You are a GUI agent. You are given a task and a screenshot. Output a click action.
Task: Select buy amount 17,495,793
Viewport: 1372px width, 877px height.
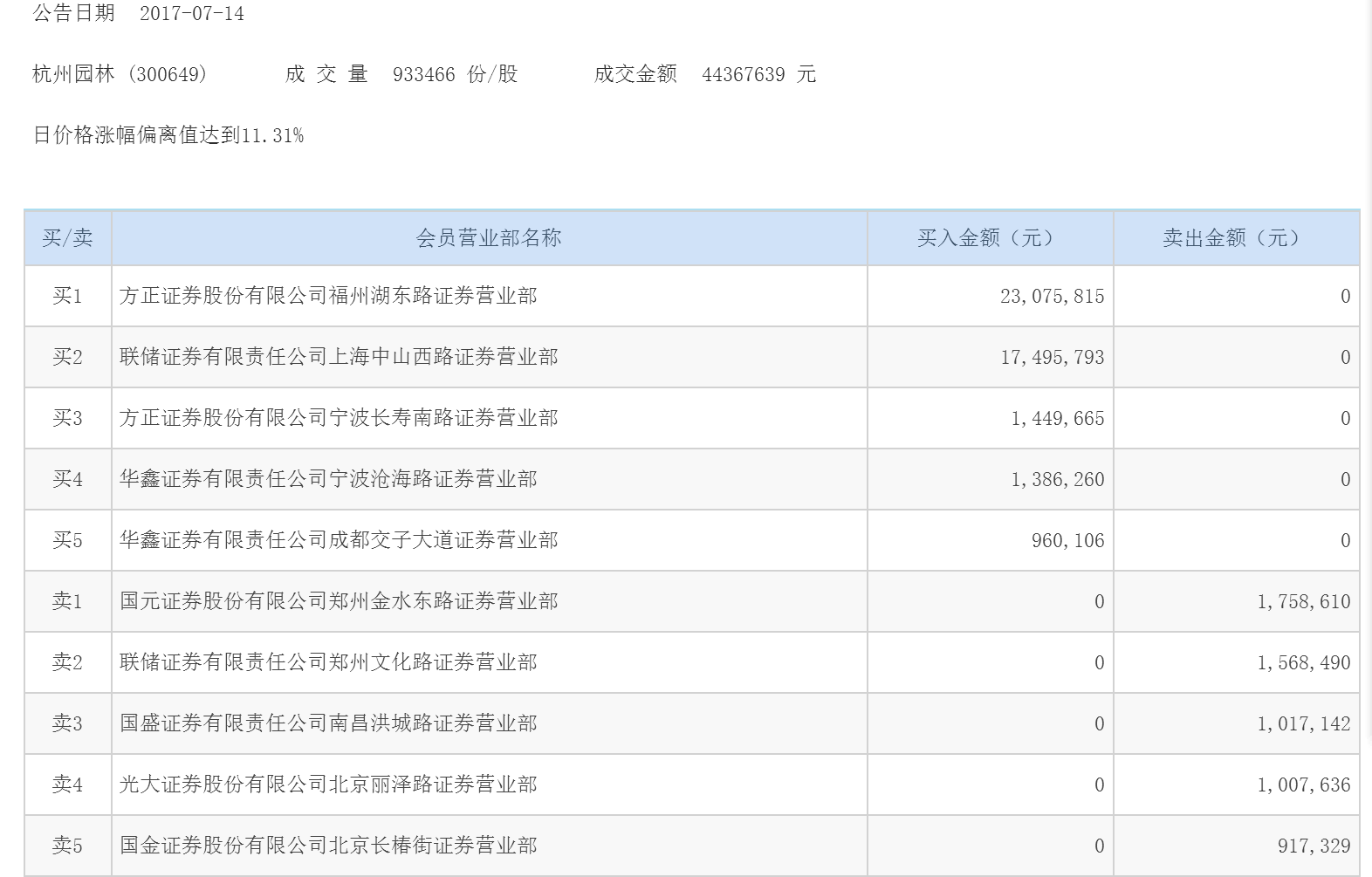[1053, 358]
